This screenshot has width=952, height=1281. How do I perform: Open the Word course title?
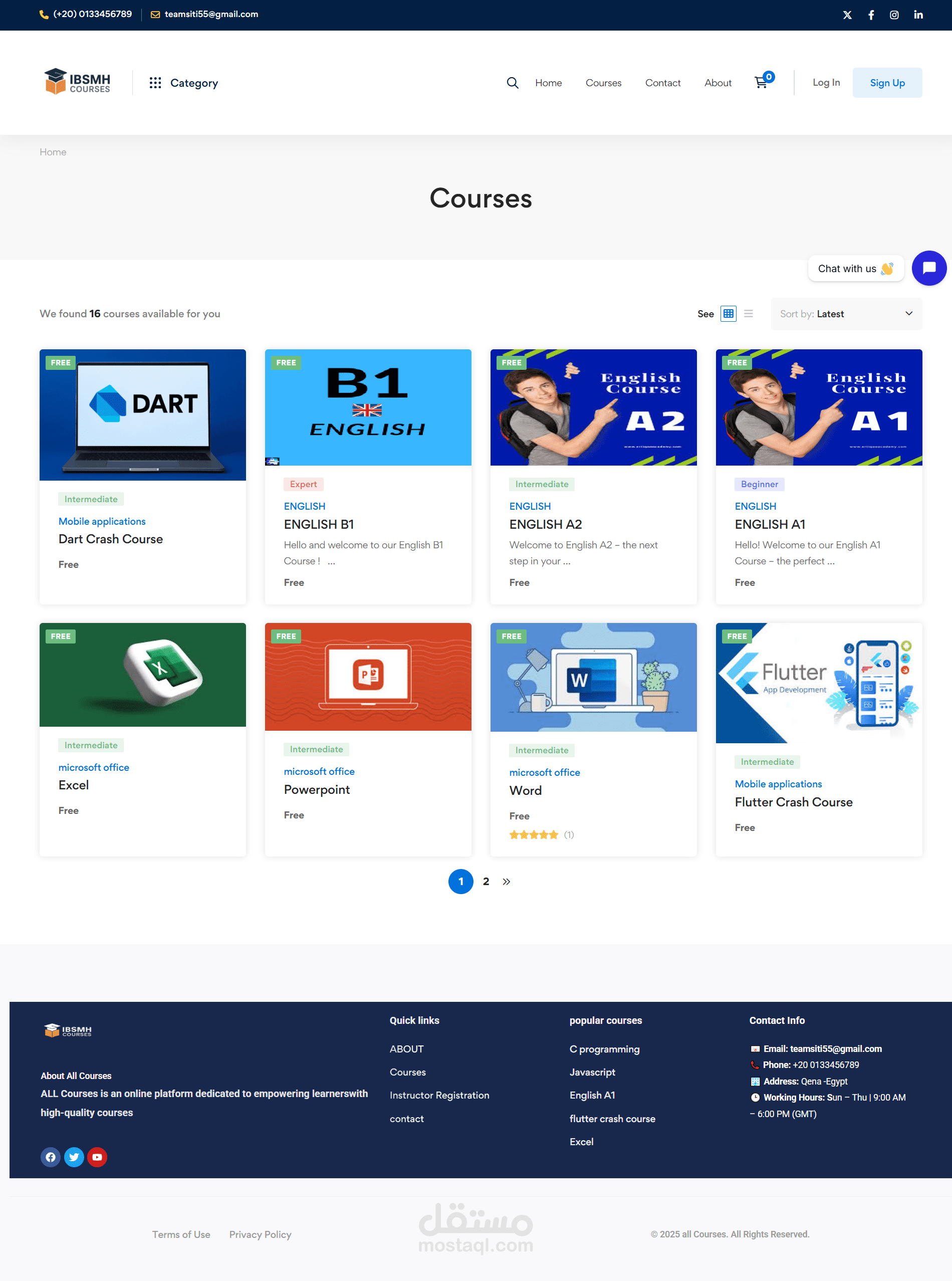point(526,791)
